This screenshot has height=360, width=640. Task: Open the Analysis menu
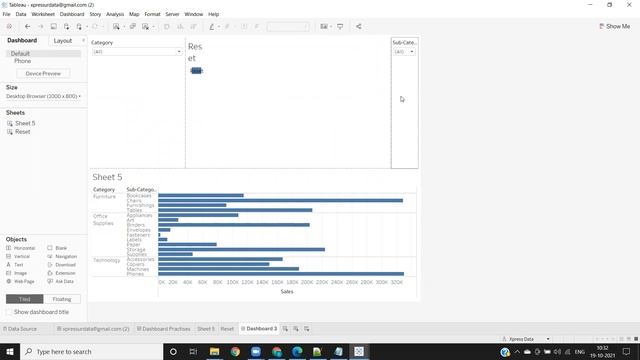115,14
